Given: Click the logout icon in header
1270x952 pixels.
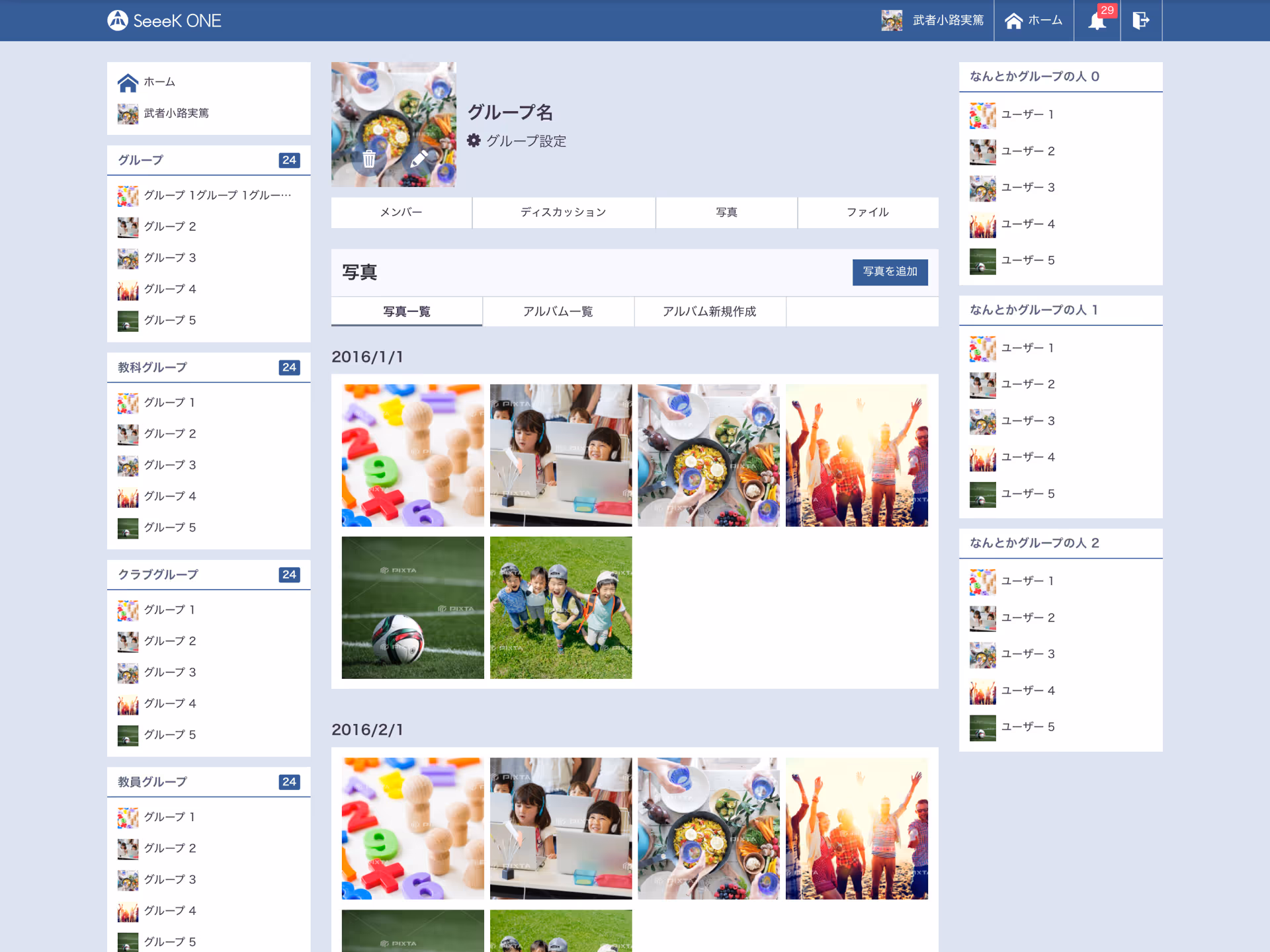Looking at the screenshot, I should pyautogui.click(x=1141, y=20).
